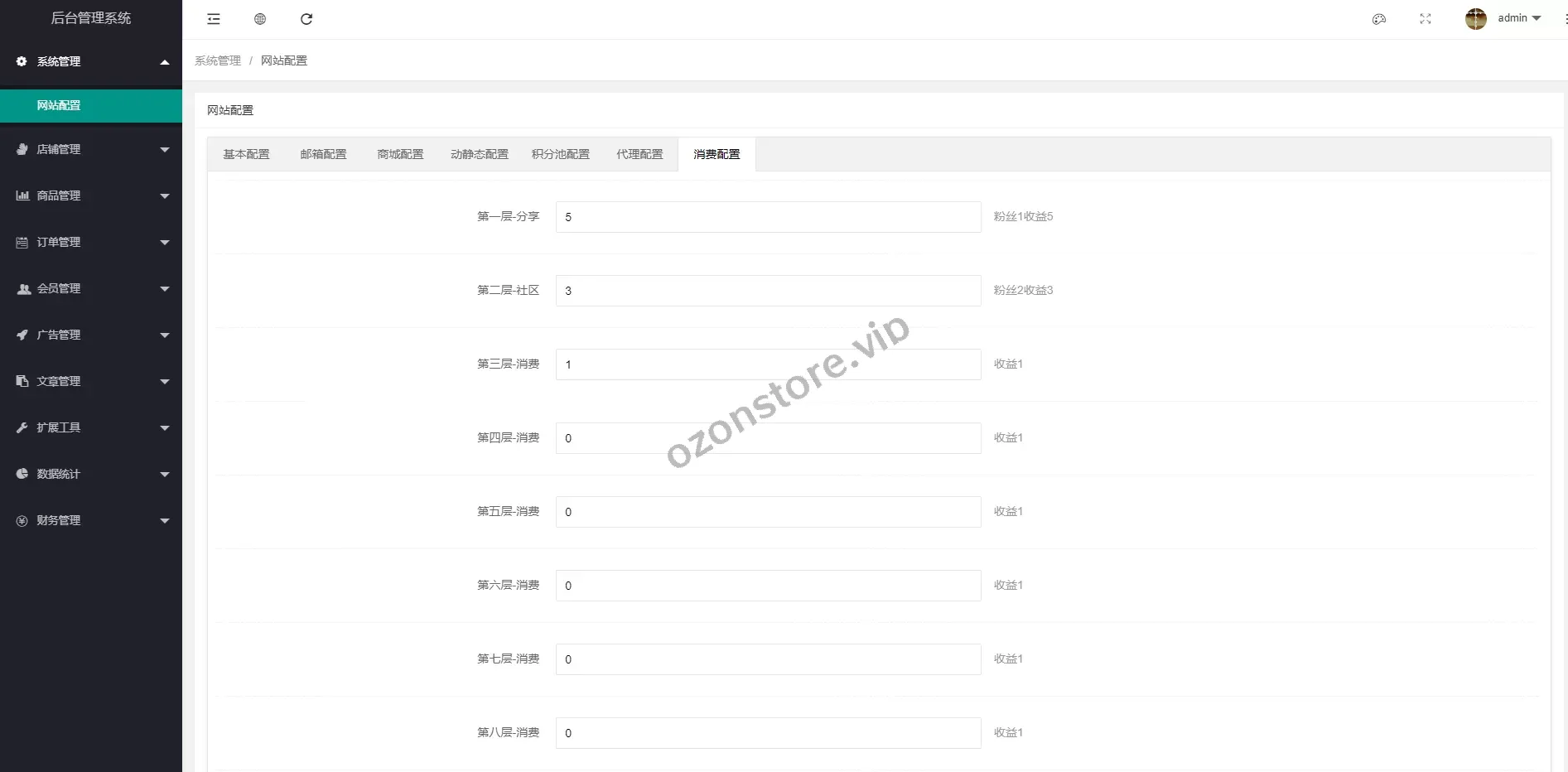Viewport: 1568px width, 772px height.
Task: Click the 系统管理 breadcrumb link
Action: [218, 60]
